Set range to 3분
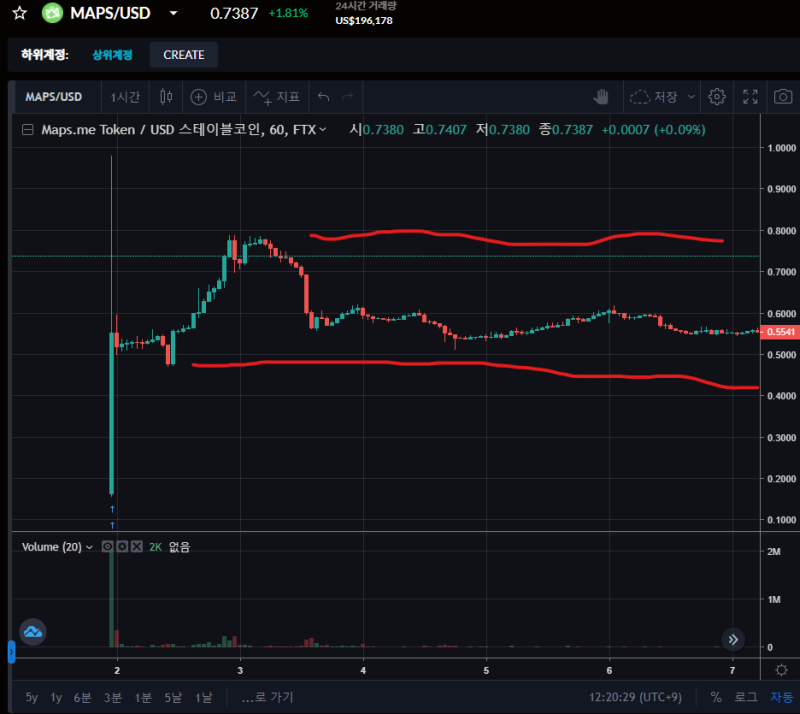 [x=113, y=697]
